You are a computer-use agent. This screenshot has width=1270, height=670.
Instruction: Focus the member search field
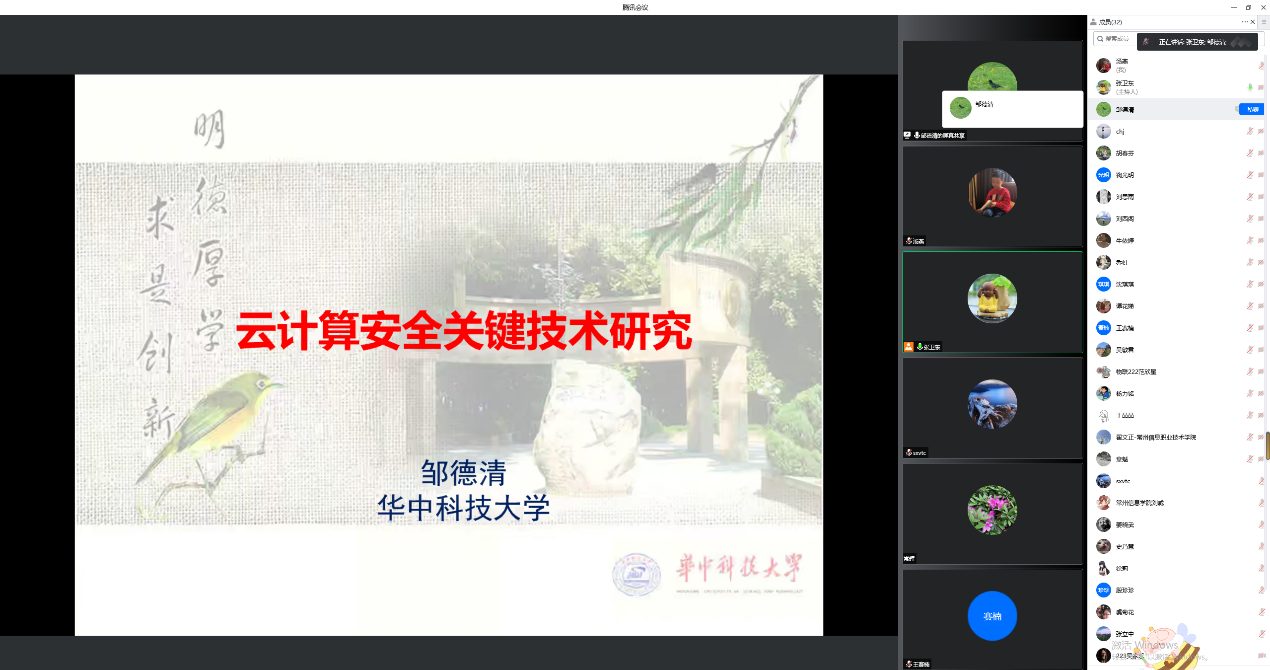point(1116,39)
